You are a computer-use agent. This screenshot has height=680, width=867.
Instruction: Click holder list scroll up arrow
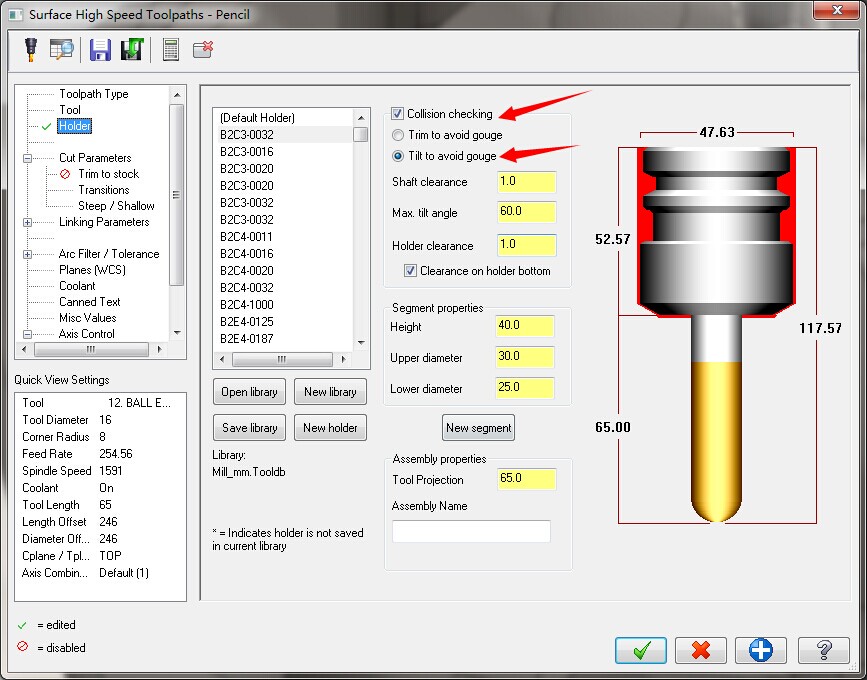(x=361, y=118)
